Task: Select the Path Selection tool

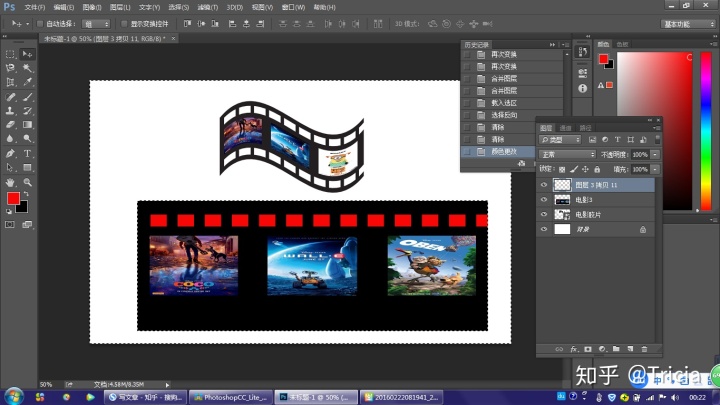Action: [x=10, y=168]
